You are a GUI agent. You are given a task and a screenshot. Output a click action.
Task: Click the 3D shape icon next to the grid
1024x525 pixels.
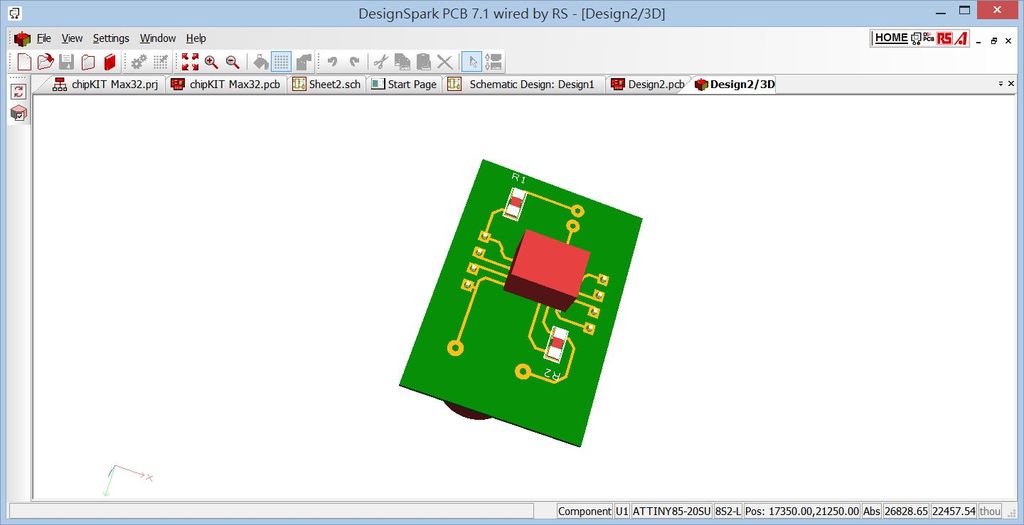click(x=304, y=62)
